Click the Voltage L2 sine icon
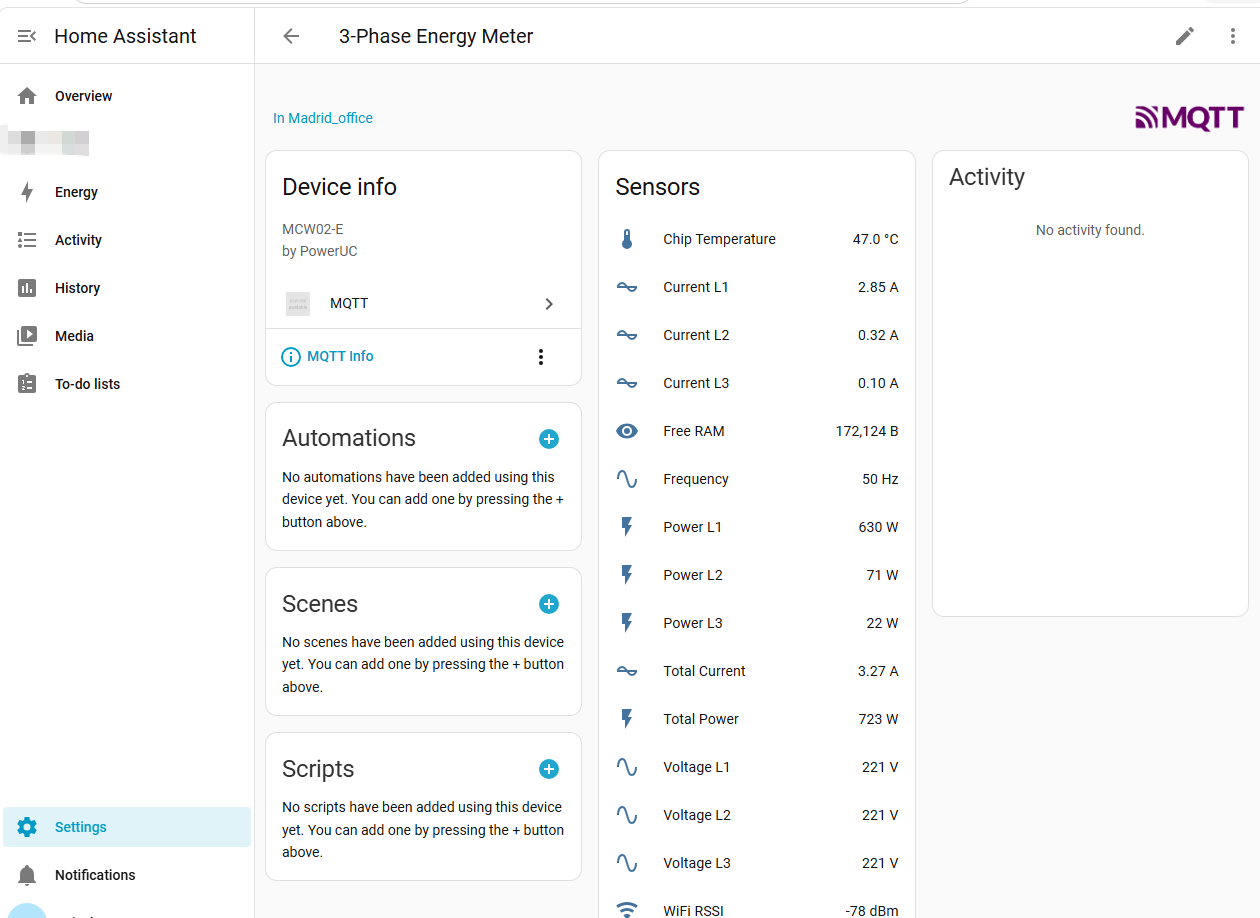This screenshot has width=1260, height=918. [627, 815]
